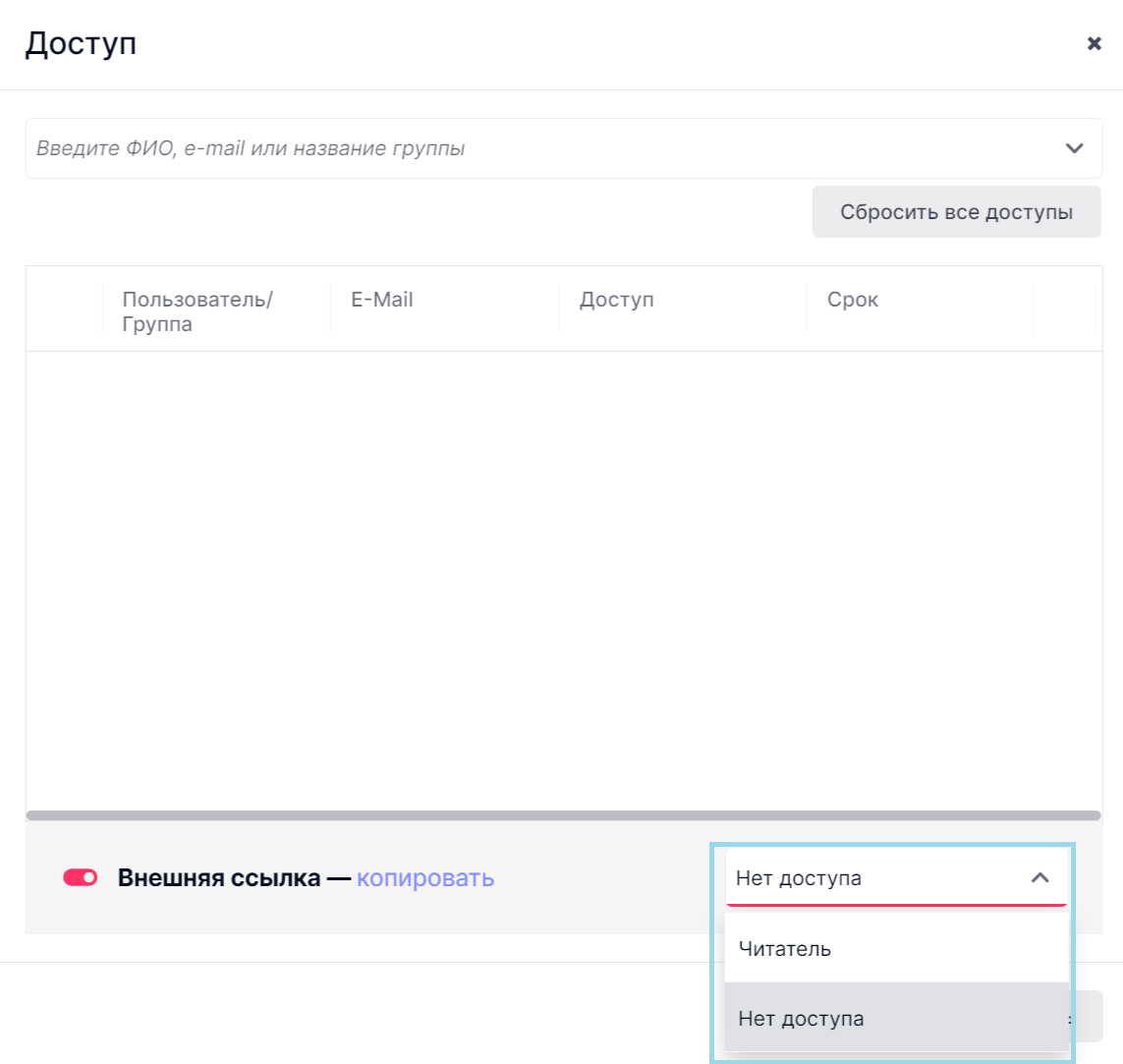Image resolution: width=1123 pixels, height=1064 pixels.
Task: Click the partially hidden button behind the dropdown
Action: pyautogui.click(x=1087, y=1016)
